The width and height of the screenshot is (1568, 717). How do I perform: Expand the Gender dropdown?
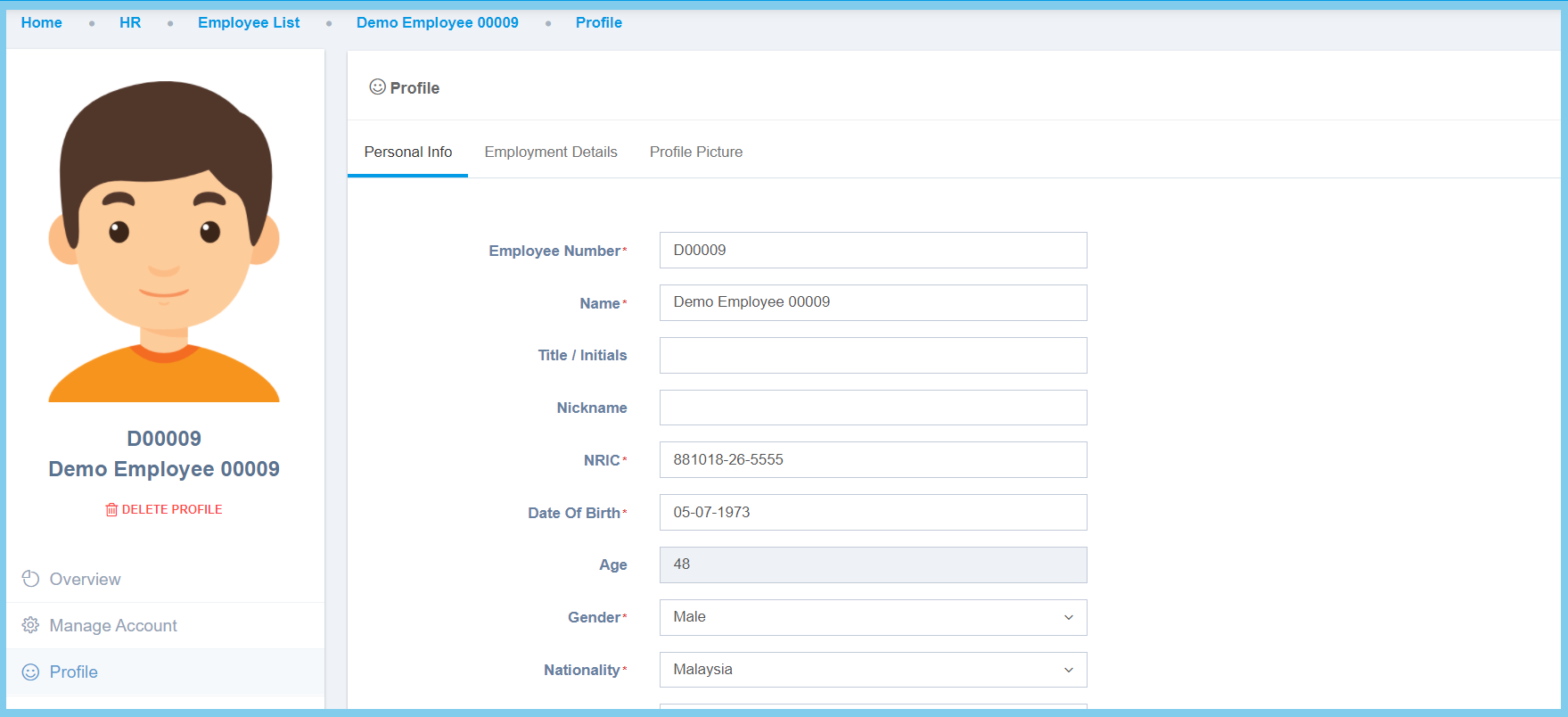pyautogui.click(x=873, y=617)
